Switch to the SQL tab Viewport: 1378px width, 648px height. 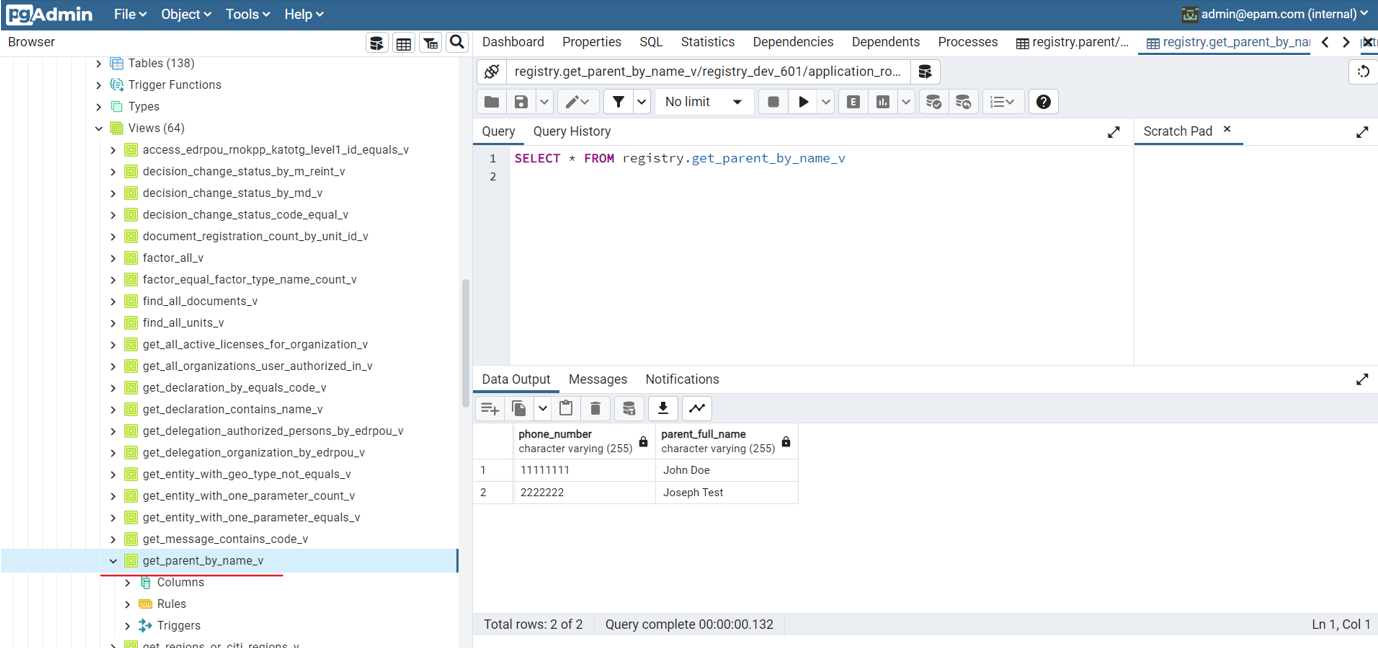click(x=651, y=42)
